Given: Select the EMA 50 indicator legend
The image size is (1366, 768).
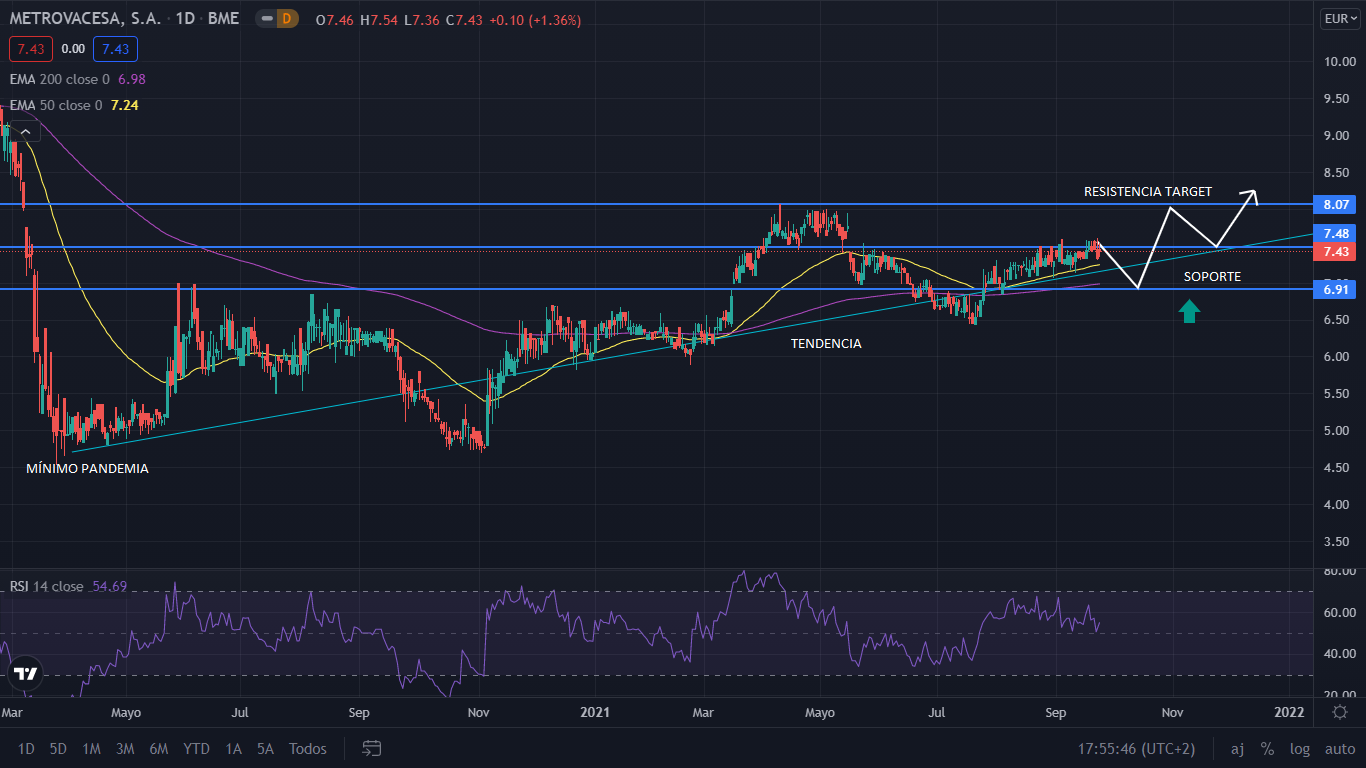Looking at the screenshot, I should click(x=56, y=105).
